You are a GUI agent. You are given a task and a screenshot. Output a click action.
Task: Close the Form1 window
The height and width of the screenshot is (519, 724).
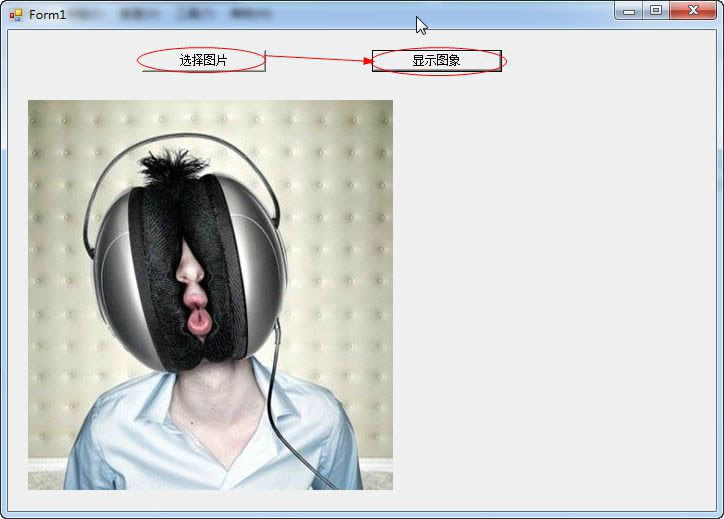[x=692, y=11]
